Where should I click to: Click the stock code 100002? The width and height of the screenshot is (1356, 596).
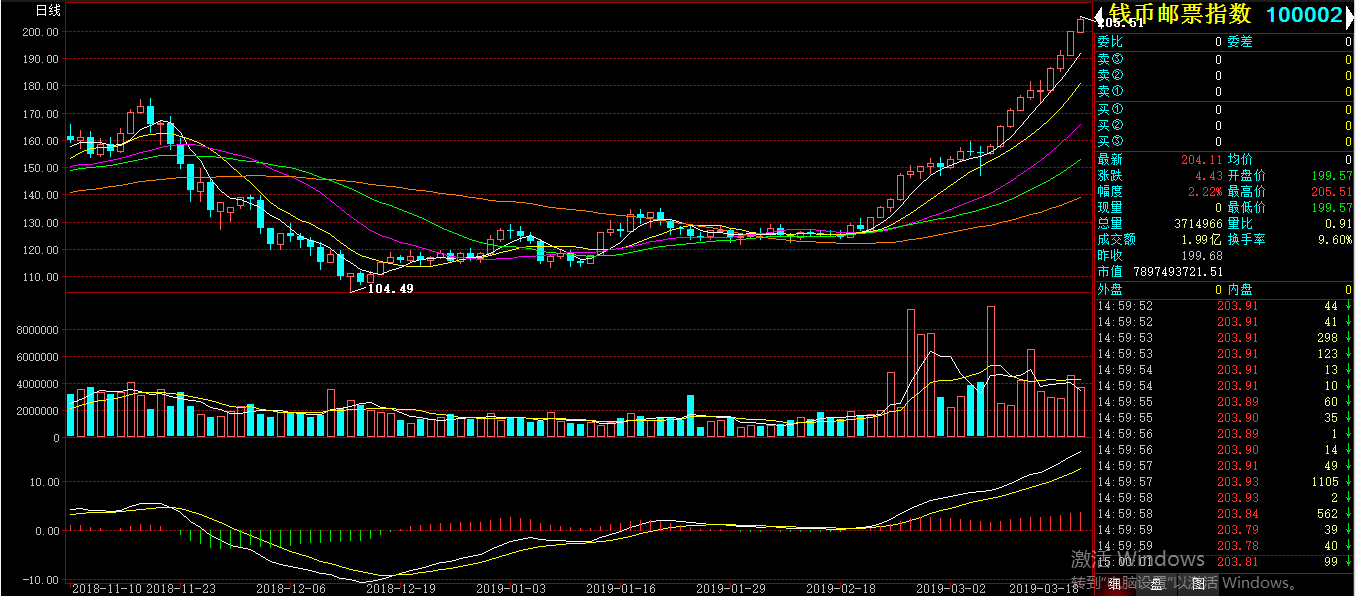1303,15
